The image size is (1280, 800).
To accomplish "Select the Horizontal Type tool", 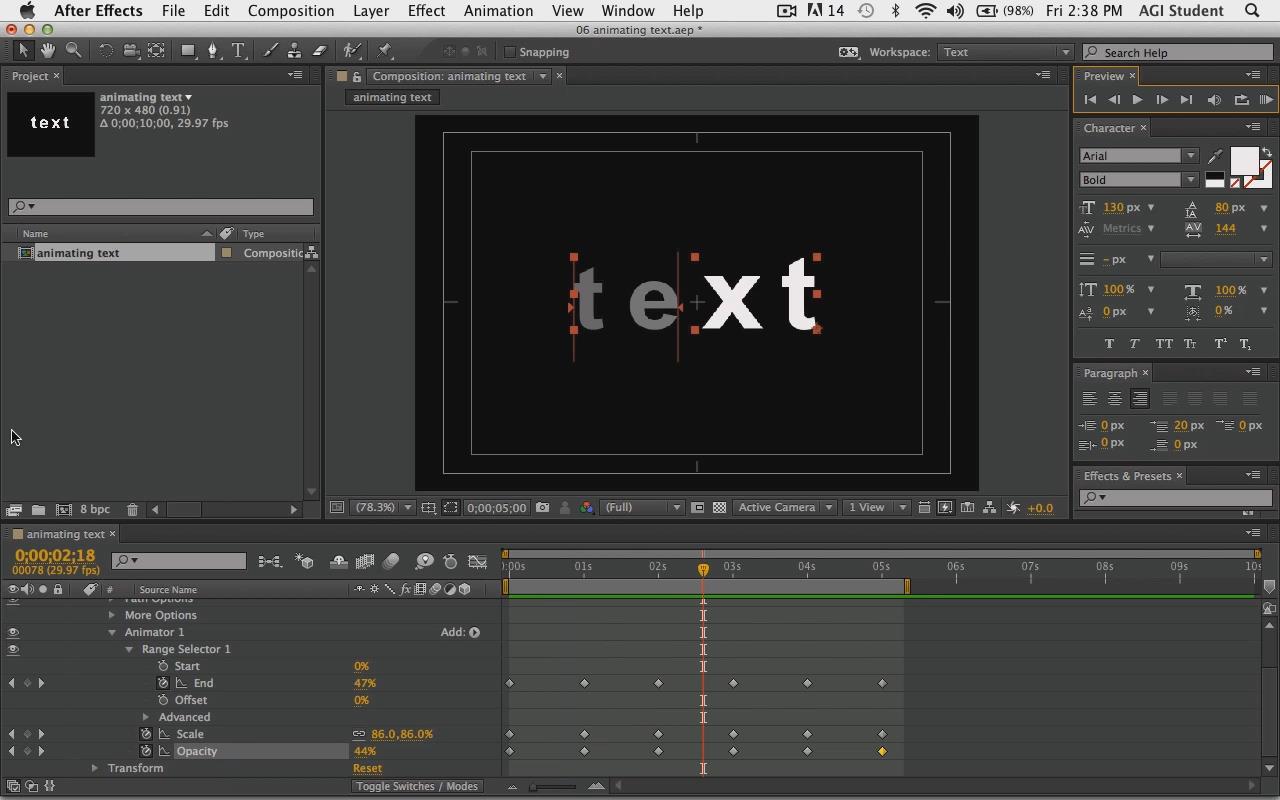I will click(239, 51).
